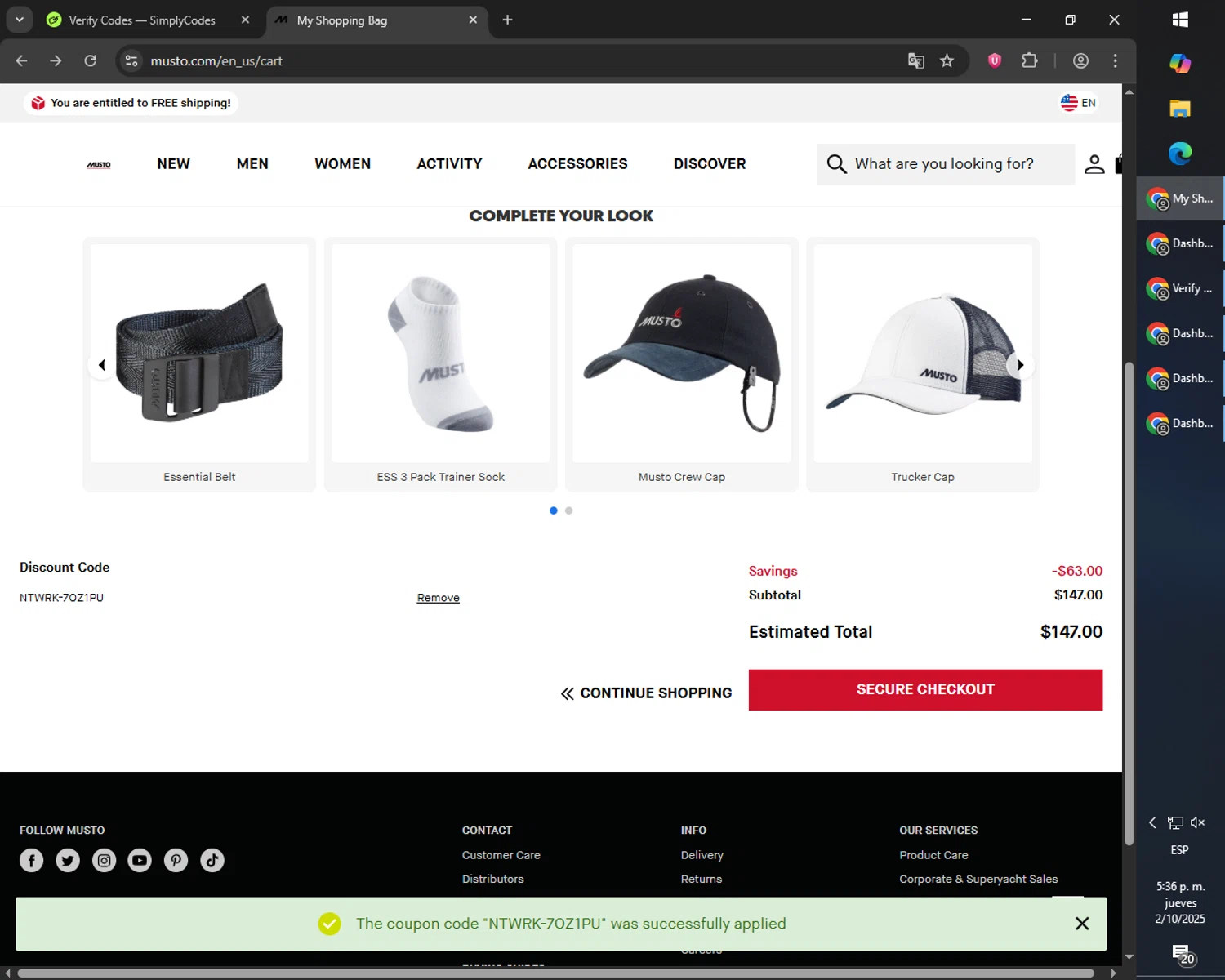Open the MEN menu

(252, 164)
